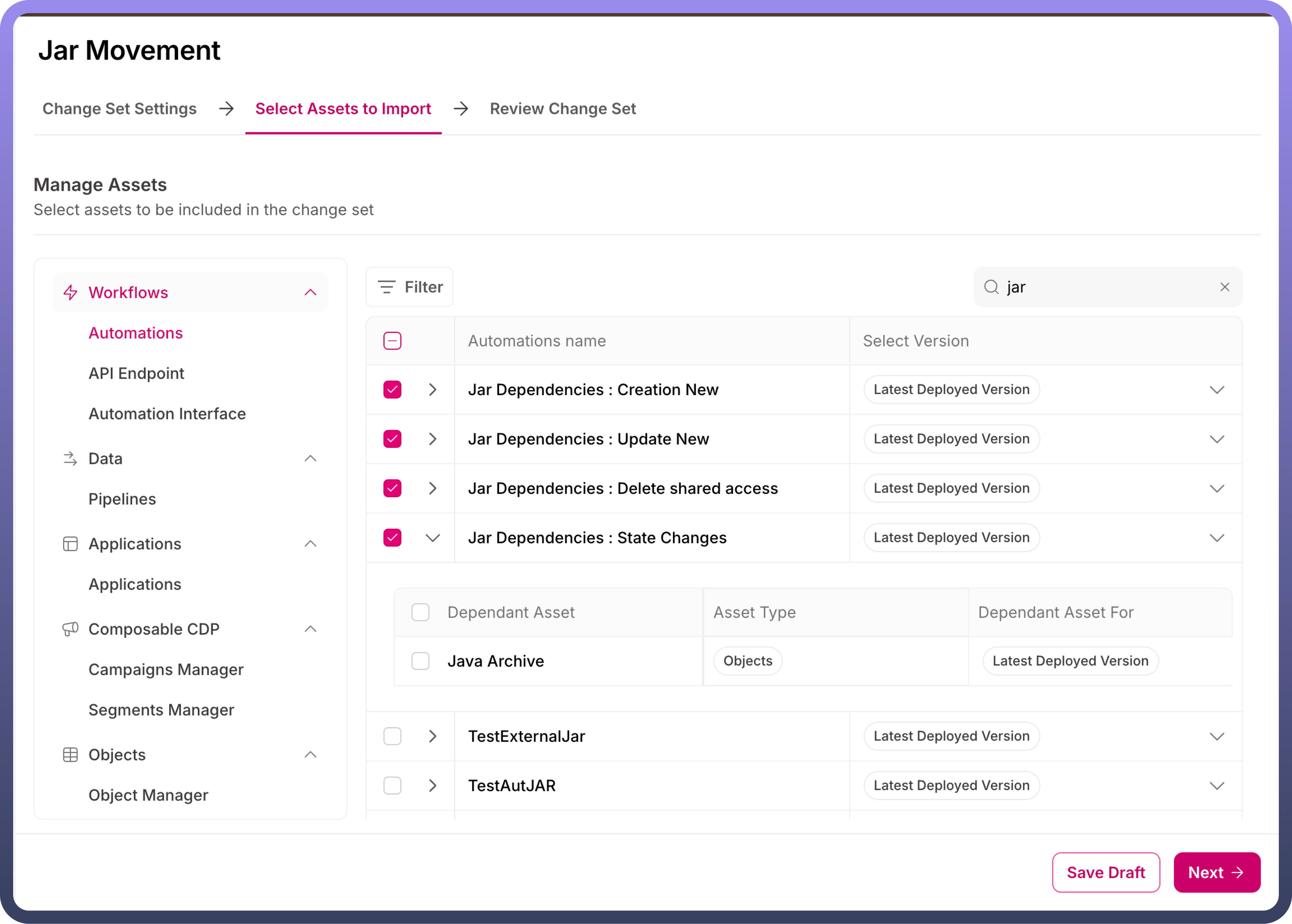1292x924 pixels.
Task: Go to Review Change Set step
Action: 563,109
